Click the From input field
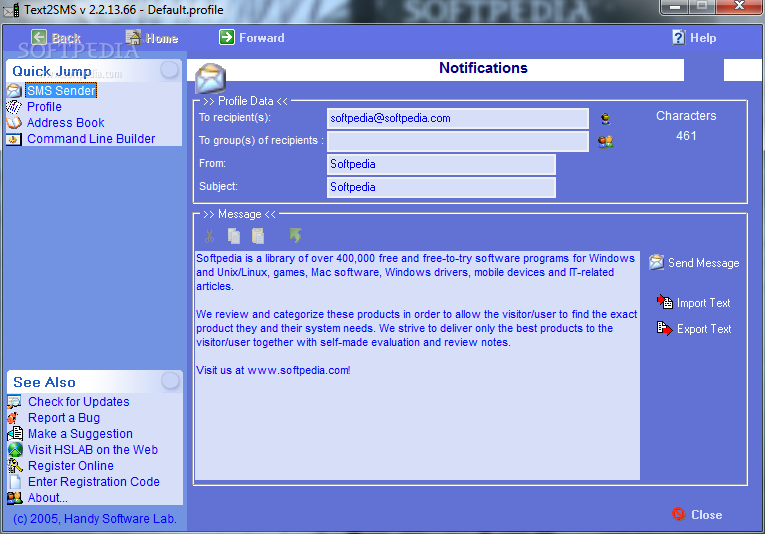 click(x=441, y=164)
